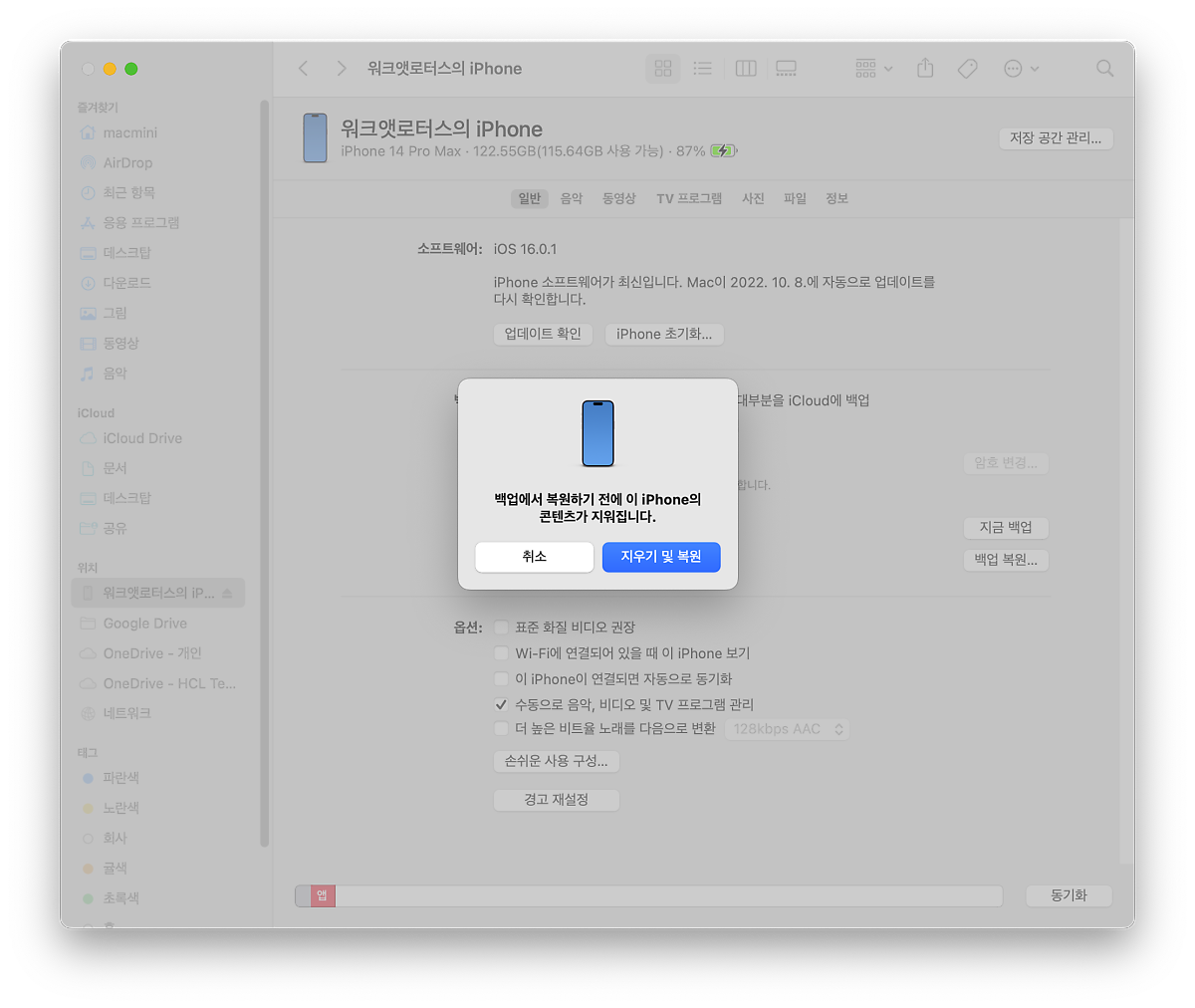Viewport: 1195px width, 1008px height.
Task: Click the battery charging indicator
Action: coord(723,151)
